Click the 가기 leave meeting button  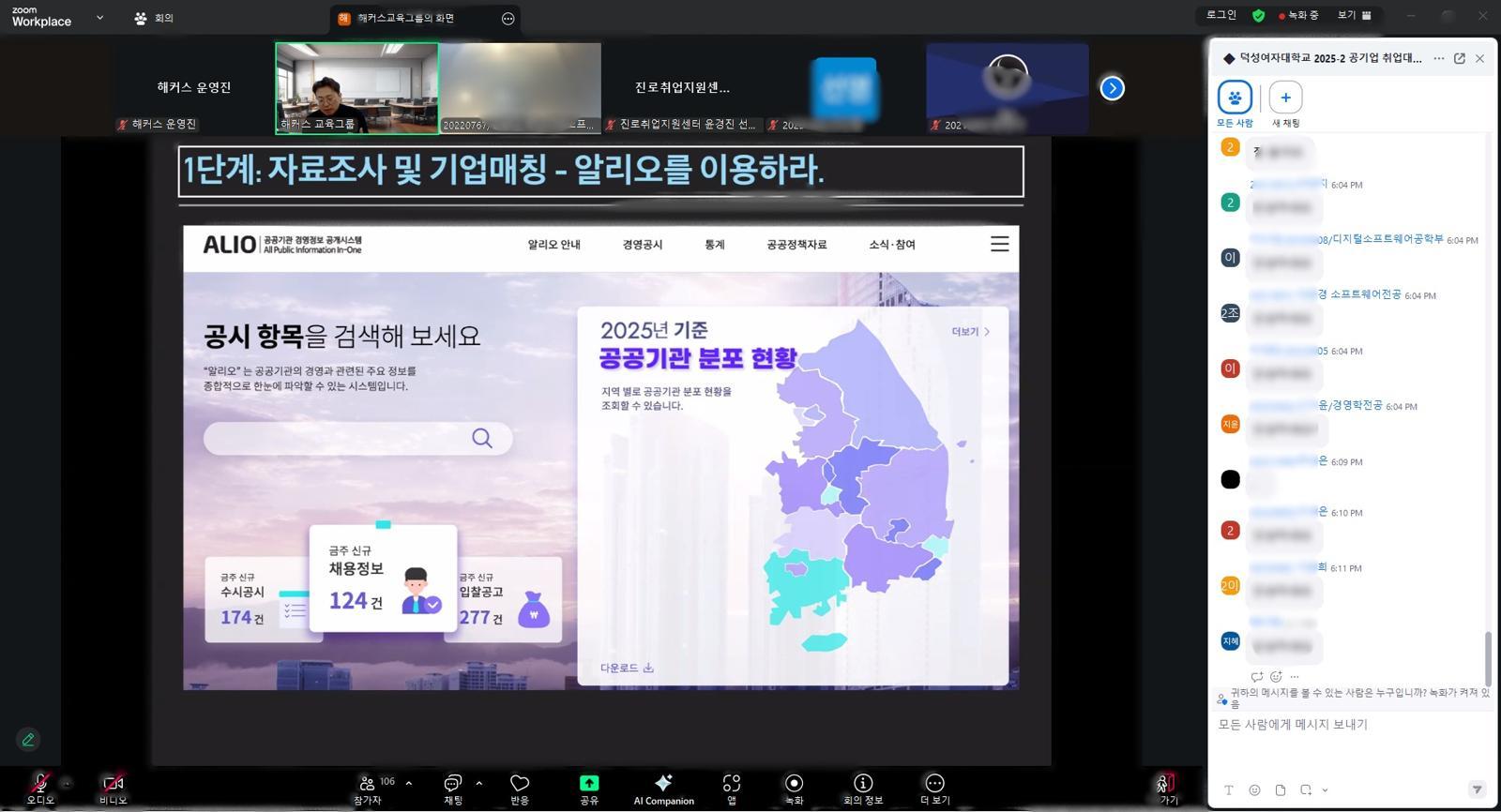click(1166, 788)
